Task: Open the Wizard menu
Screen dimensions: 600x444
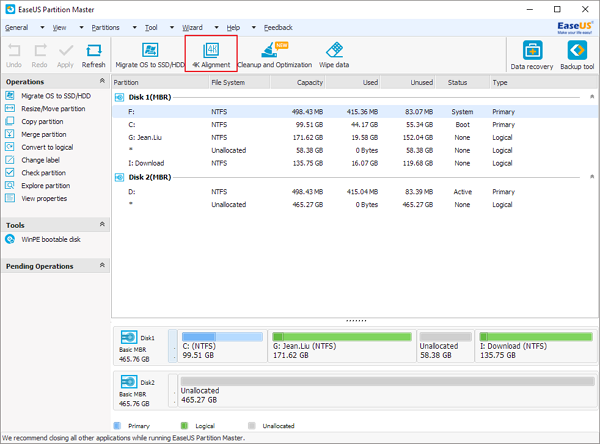Action: pos(192,28)
